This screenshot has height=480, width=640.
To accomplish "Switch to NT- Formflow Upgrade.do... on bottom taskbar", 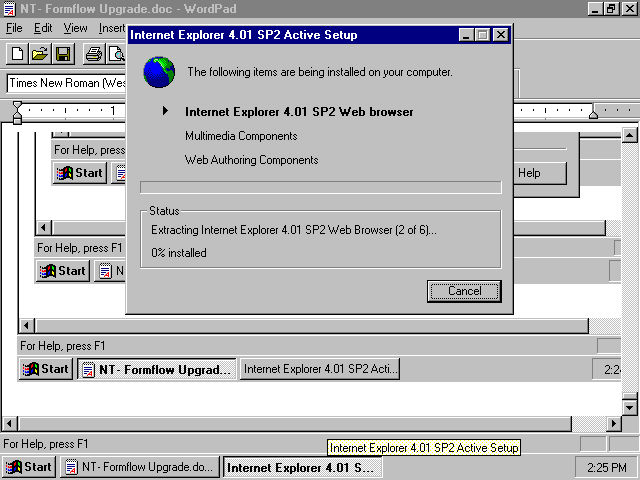I will coord(139,467).
